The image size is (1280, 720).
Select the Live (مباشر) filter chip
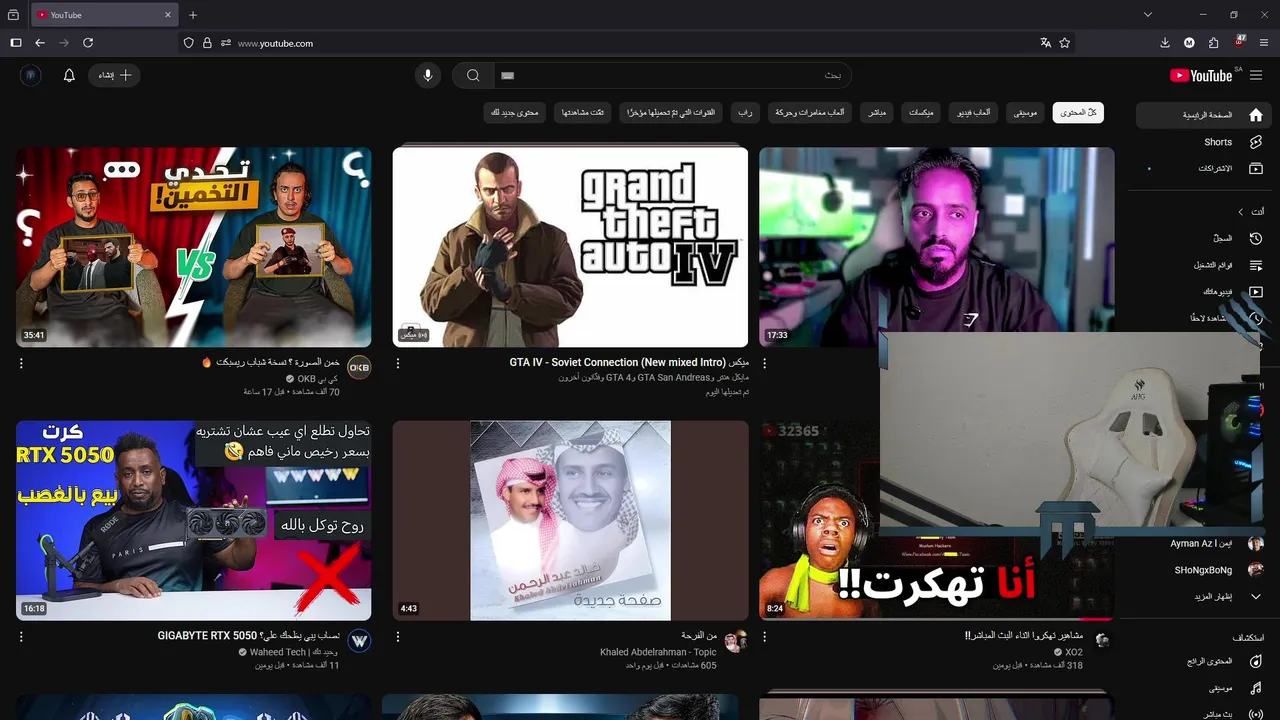[x=877, y=113]
